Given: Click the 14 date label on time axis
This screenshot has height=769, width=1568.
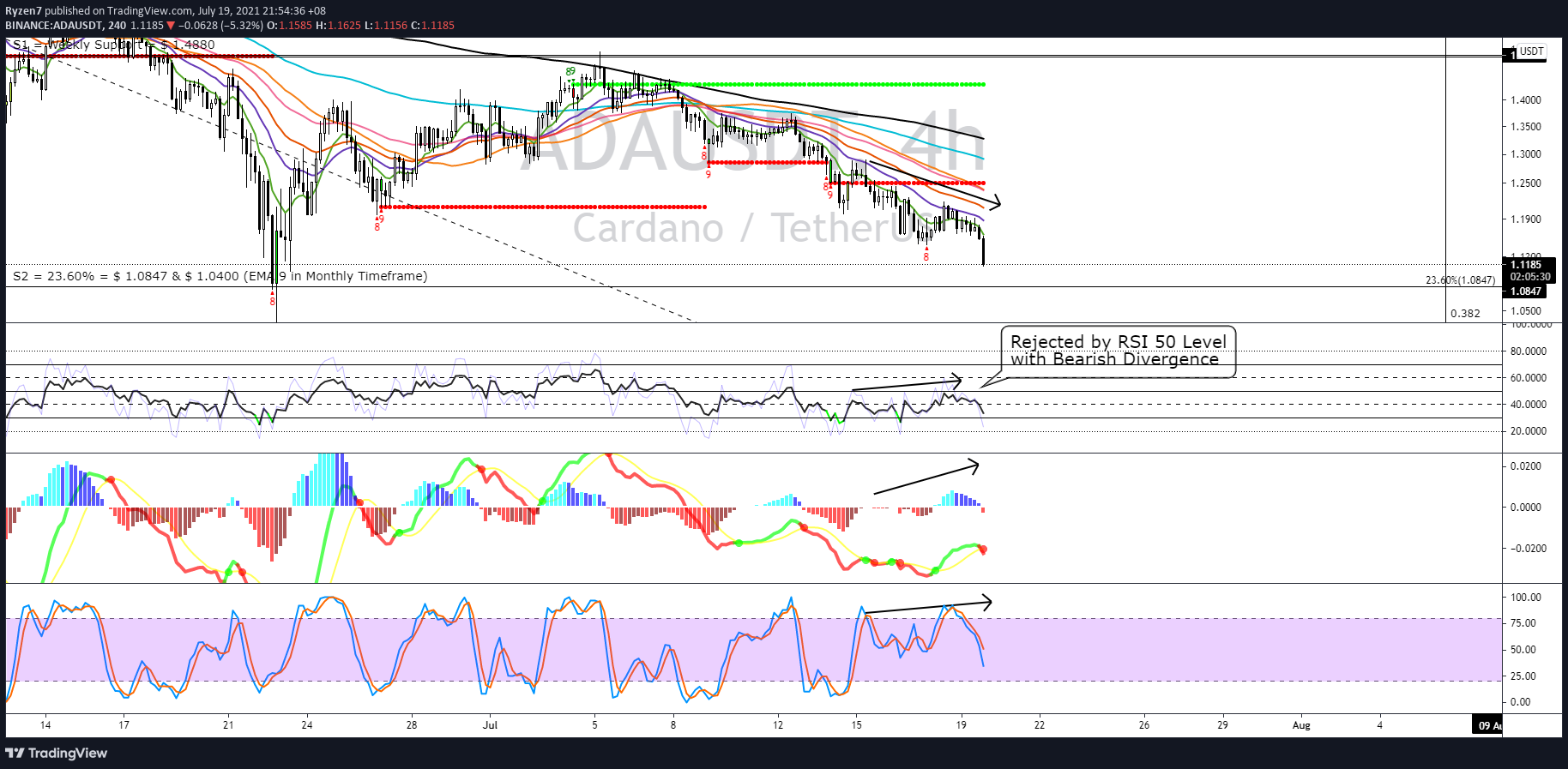Looking at the screenshot, I should pos(45,725).
